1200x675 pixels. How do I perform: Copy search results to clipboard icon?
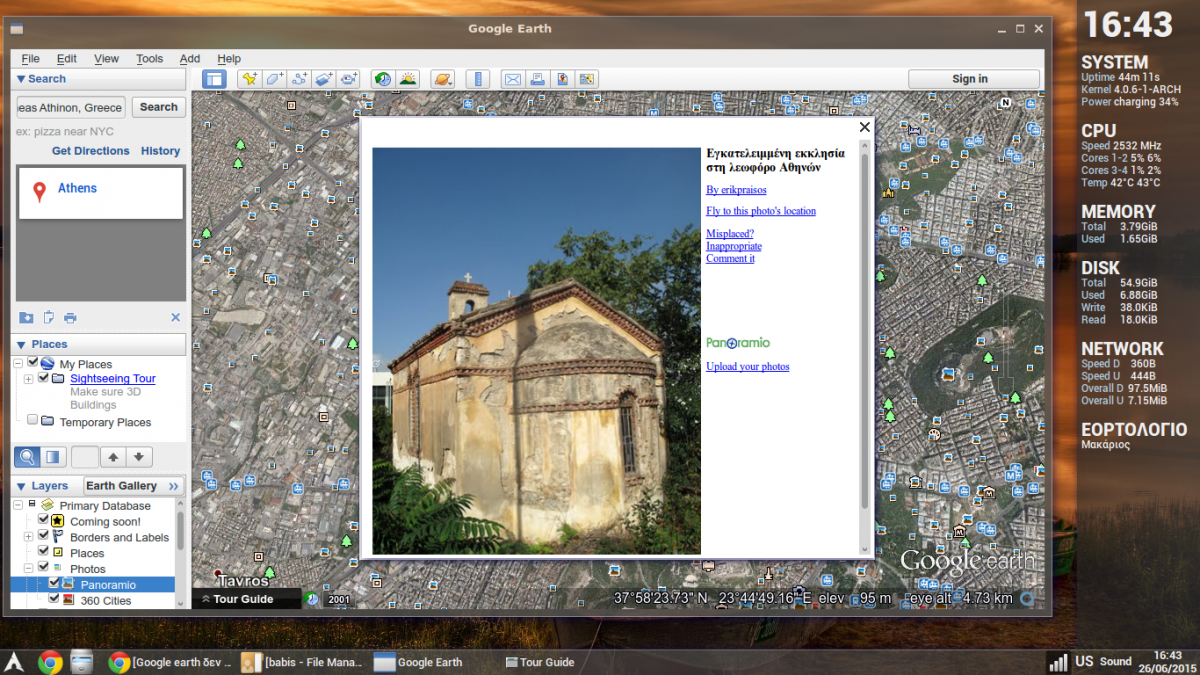(48, 318)
